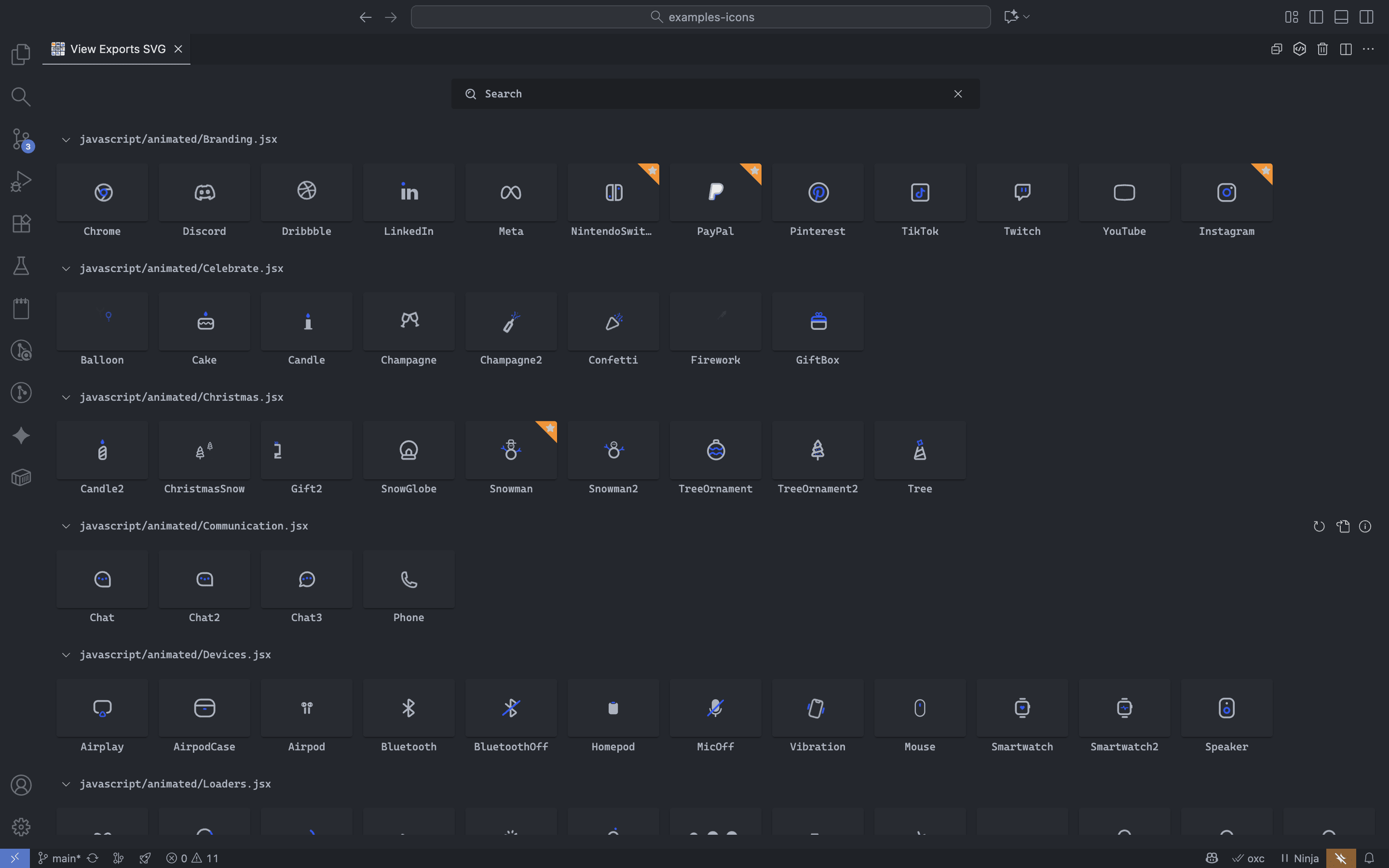
Task: Click the errors and warnings indicator
Action: [x=192, y=858]
